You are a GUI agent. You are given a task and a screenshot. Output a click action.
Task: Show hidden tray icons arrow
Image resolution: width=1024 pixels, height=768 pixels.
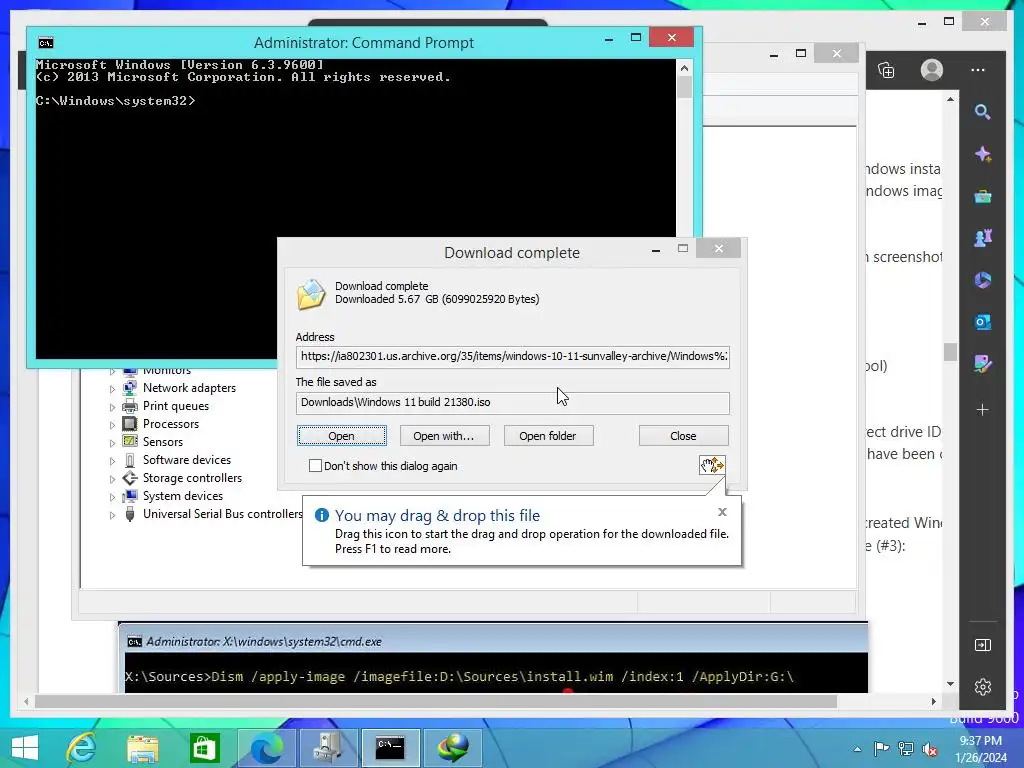coord(857,749)
